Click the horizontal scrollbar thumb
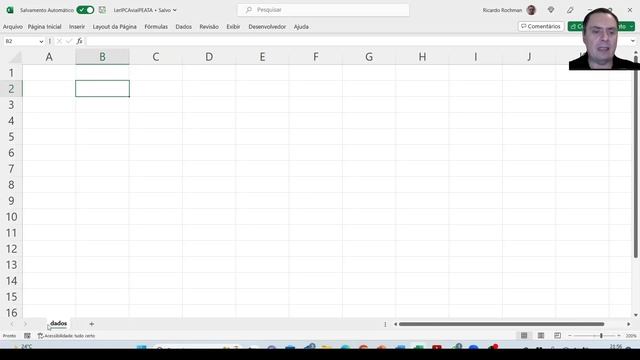This screenshot has height=360, width=640. point(501,324)
